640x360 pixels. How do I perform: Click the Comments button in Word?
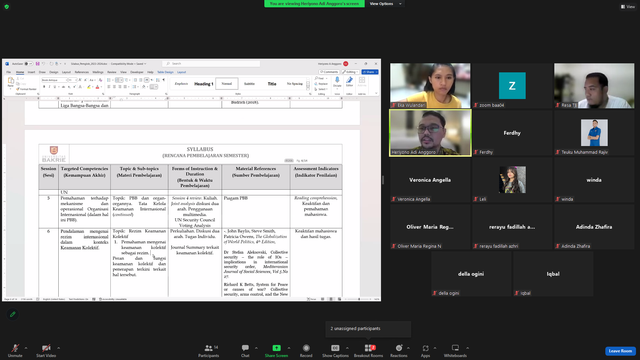(x=329, y=72)
